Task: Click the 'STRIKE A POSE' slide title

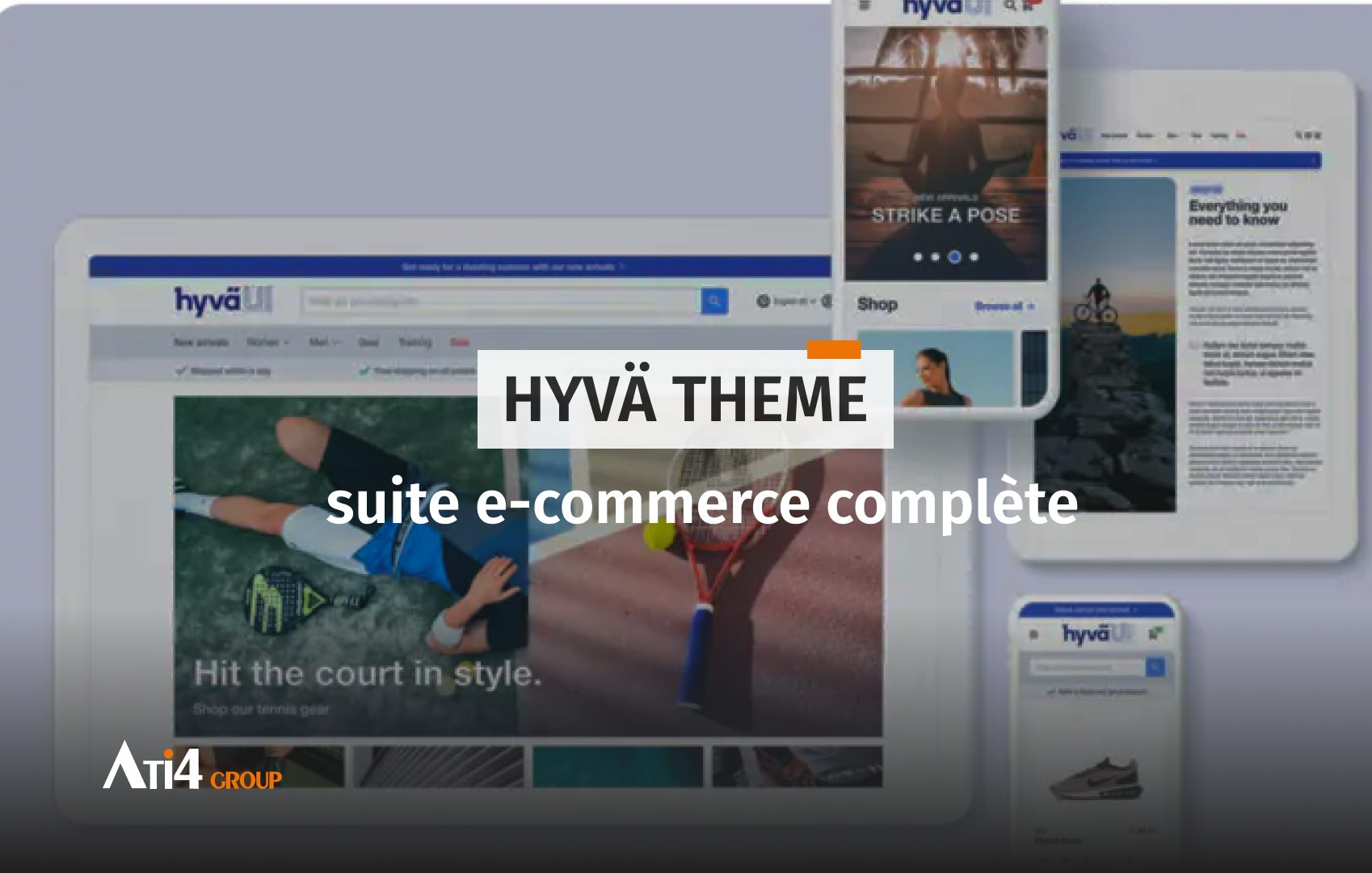Action: tap(945, 216)
